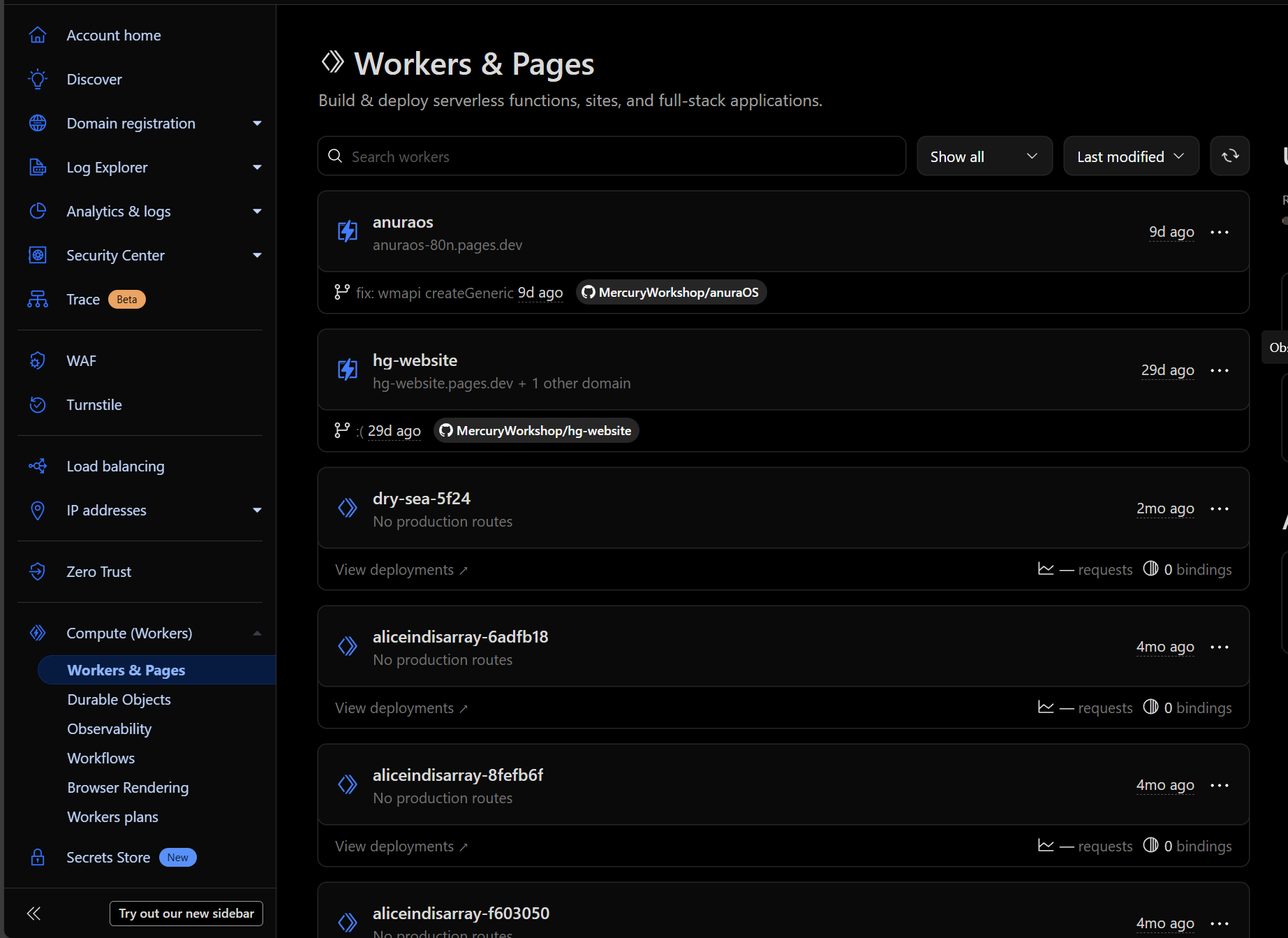Open the aliceindisarray-6adfb18 worker name
This screenshot has width=1288, height=938.
[x=461, y=637]
